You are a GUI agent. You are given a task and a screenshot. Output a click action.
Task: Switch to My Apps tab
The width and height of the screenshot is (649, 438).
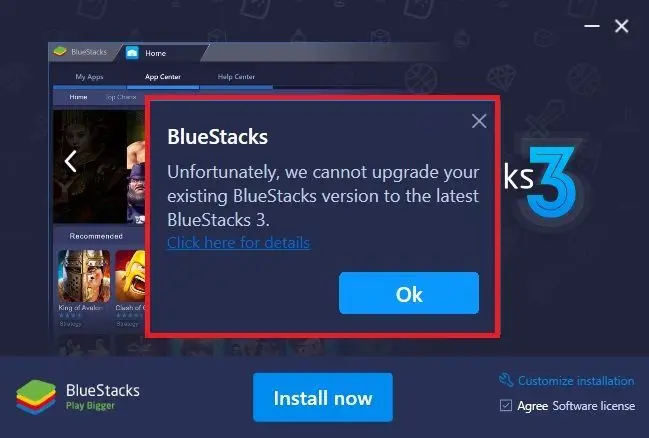click(x=89, y=77)
